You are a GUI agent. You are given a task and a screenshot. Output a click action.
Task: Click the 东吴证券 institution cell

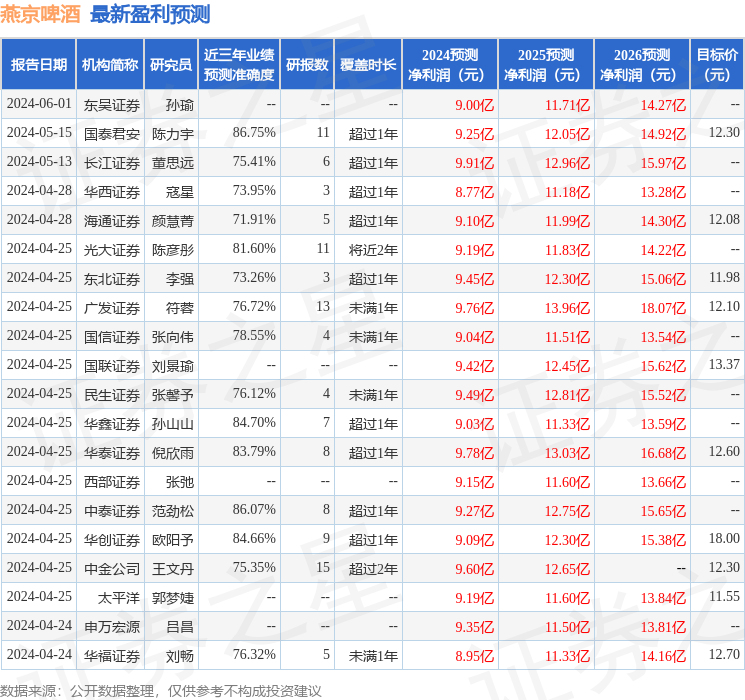tap(112, 105)
